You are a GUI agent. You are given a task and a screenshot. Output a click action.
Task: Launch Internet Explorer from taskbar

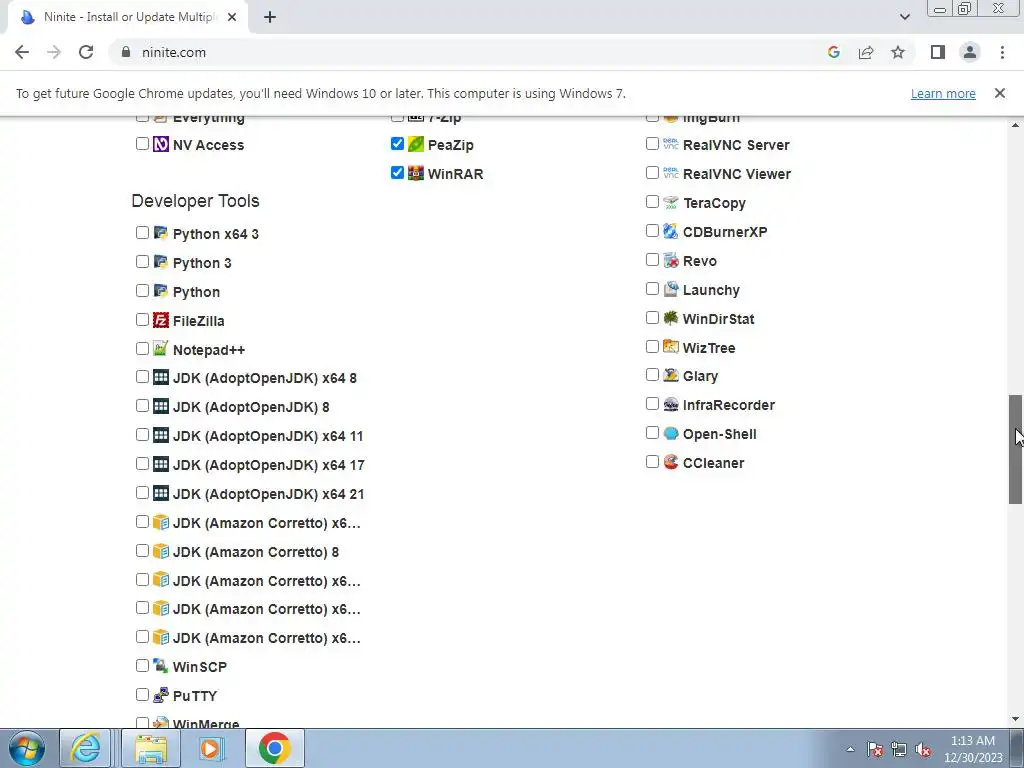click(86, 748)
